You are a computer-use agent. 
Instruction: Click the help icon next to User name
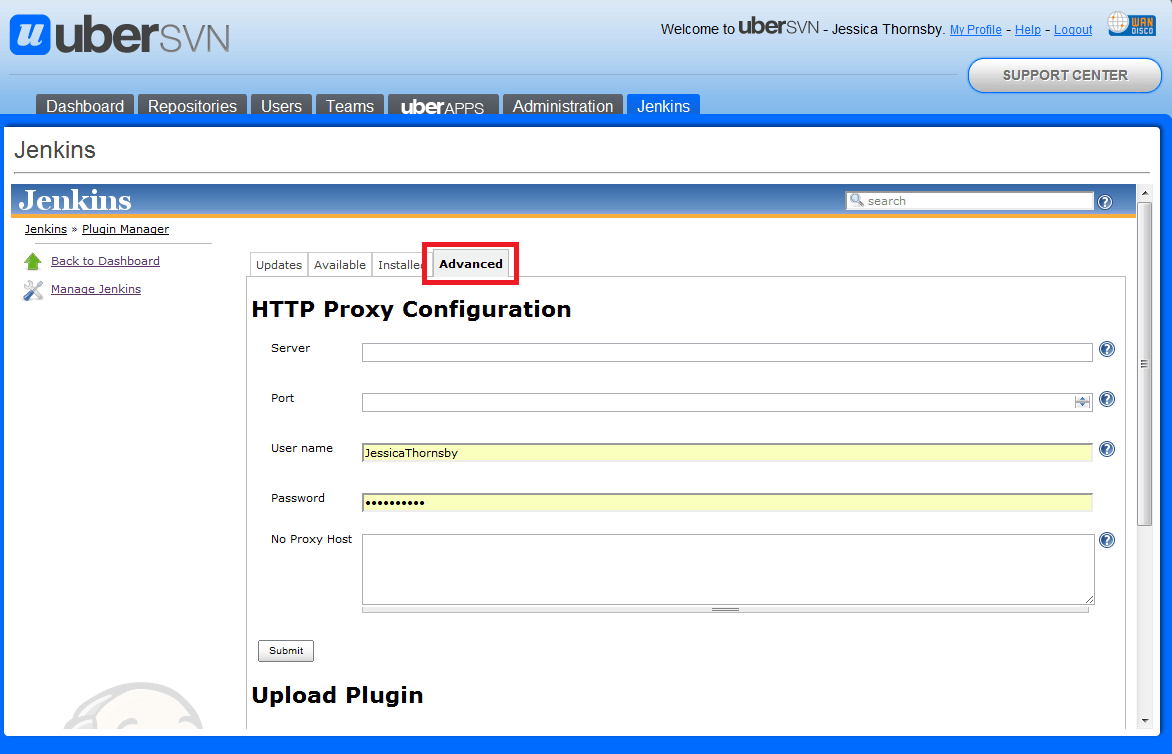[1106, 449]
